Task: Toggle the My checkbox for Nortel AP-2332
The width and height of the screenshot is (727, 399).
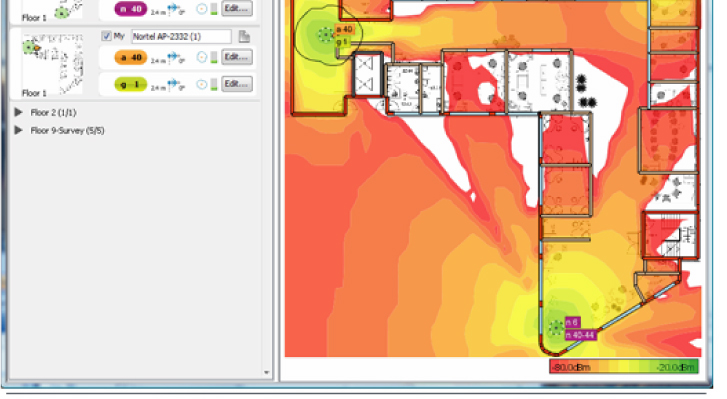Action: click(x=106, y=36)
